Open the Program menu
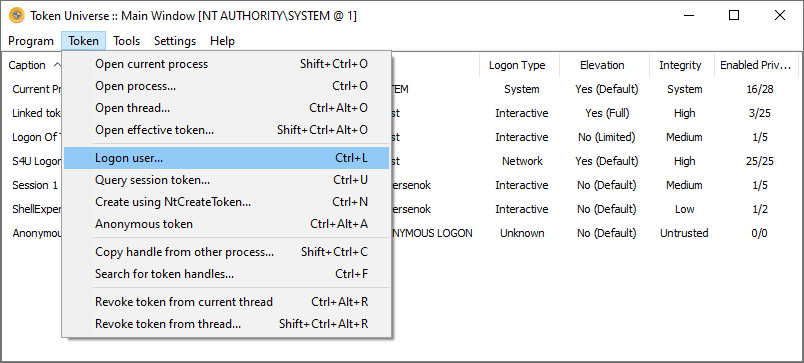Screen dimensions: 804x363 (x=31, y=41)
